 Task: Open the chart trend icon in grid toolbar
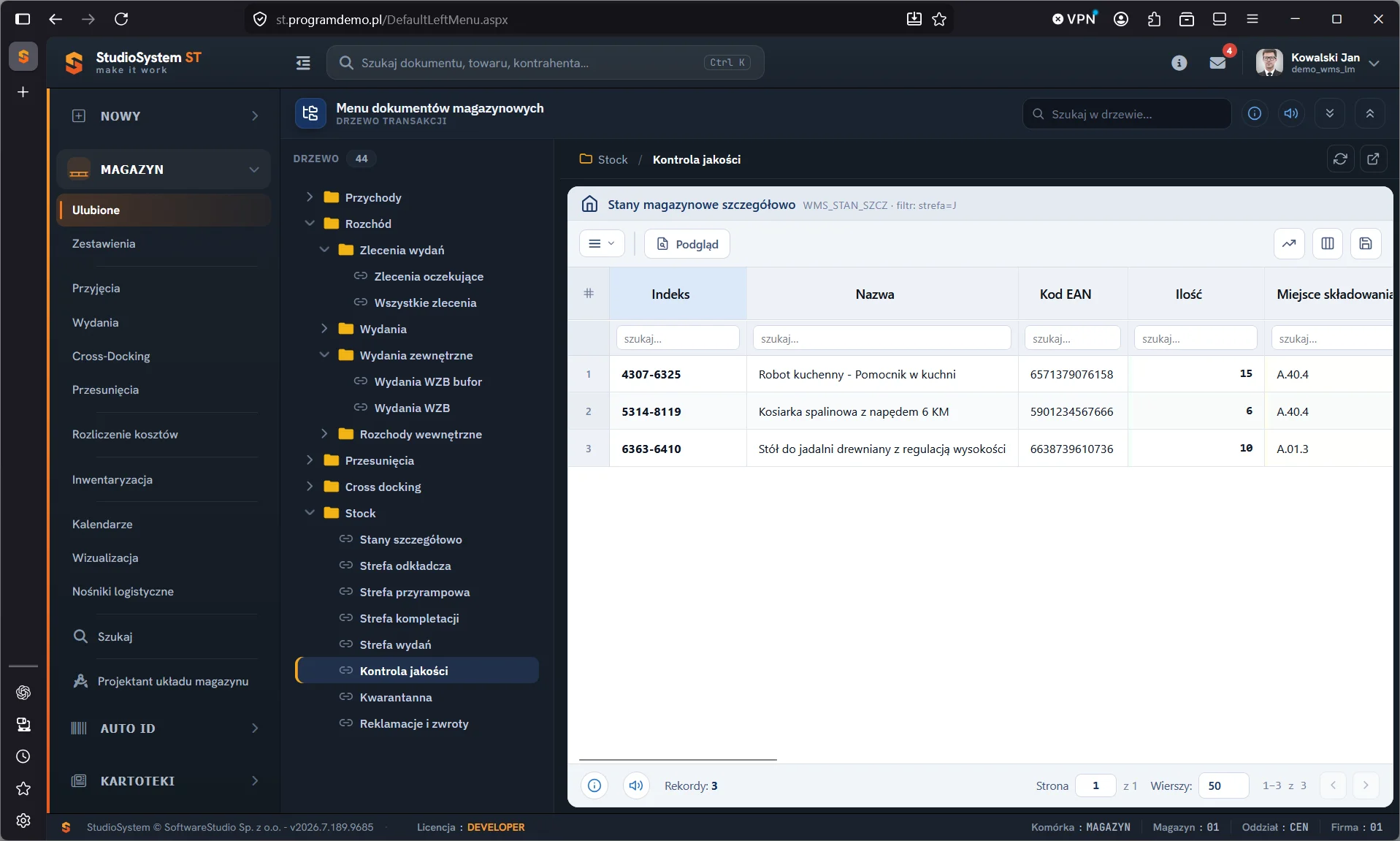tap(1289, 243)
